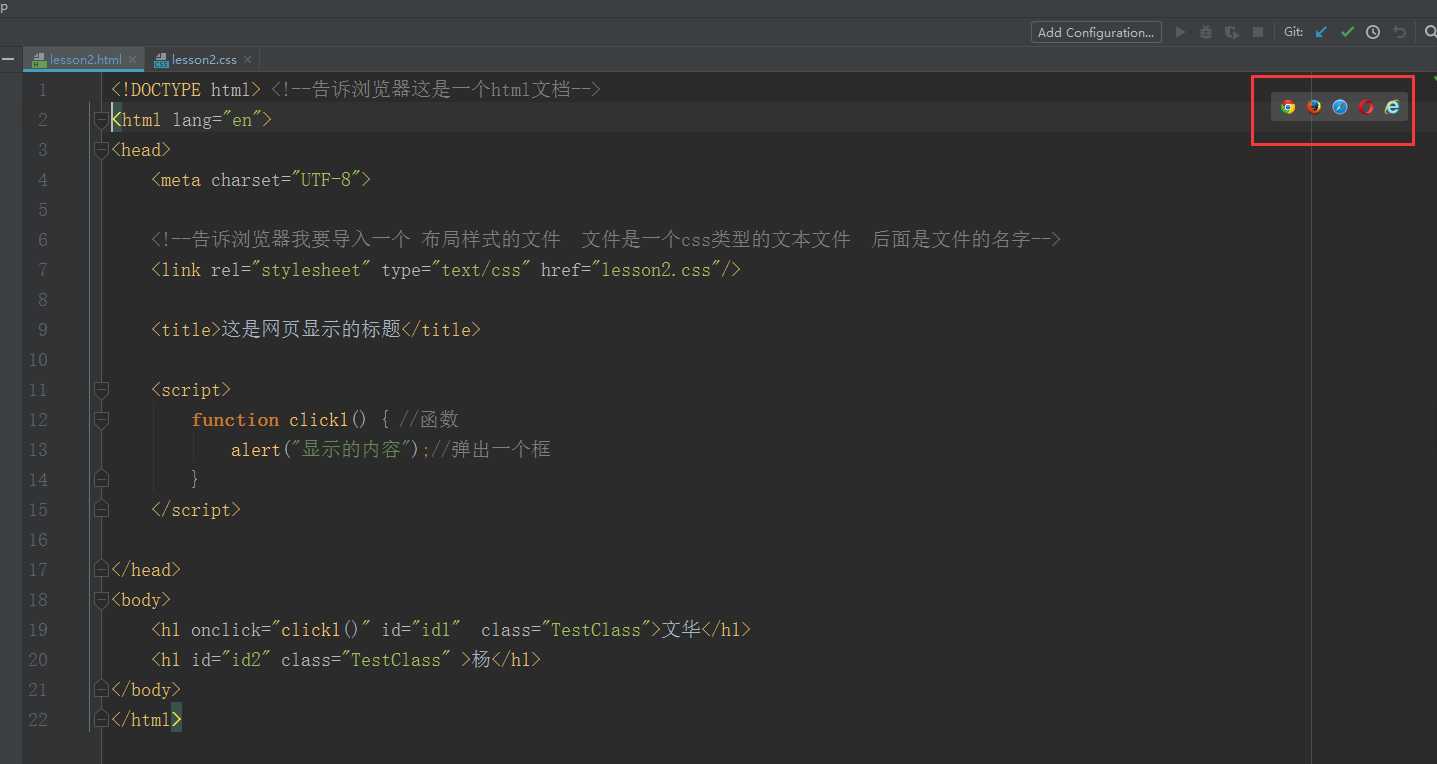Click the heading text 文华
1437x764 pixels.
681,630
